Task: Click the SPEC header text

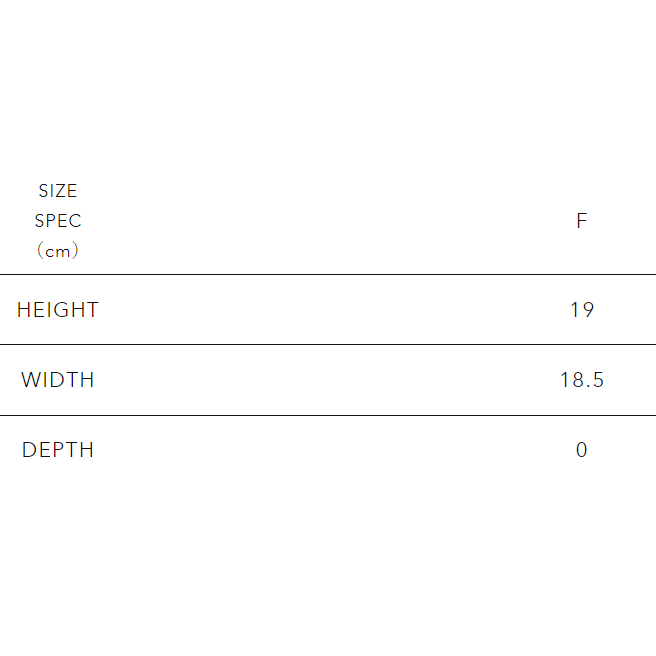Action: (58, 221)
